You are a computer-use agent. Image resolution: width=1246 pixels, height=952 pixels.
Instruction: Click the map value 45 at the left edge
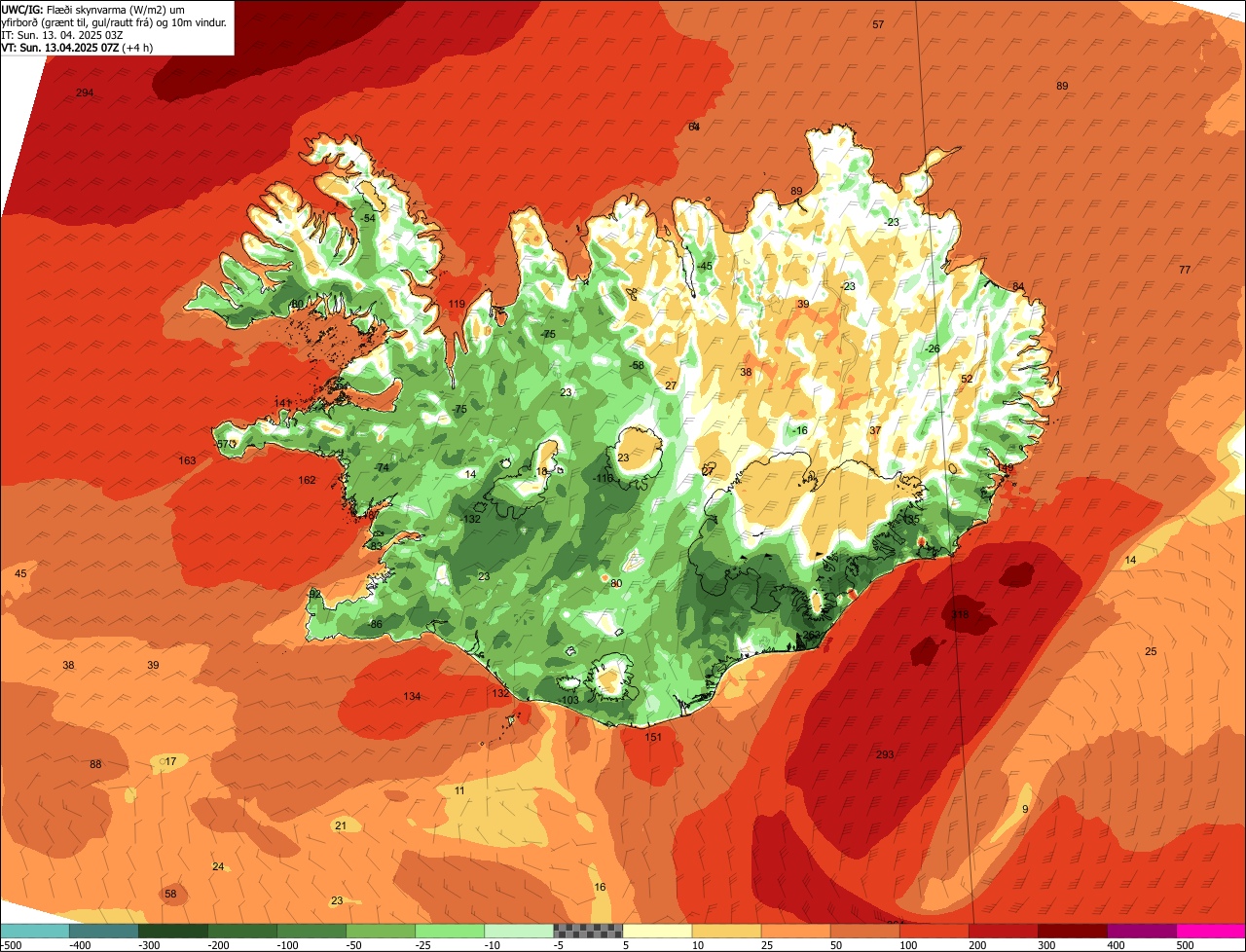pos(20,573)
